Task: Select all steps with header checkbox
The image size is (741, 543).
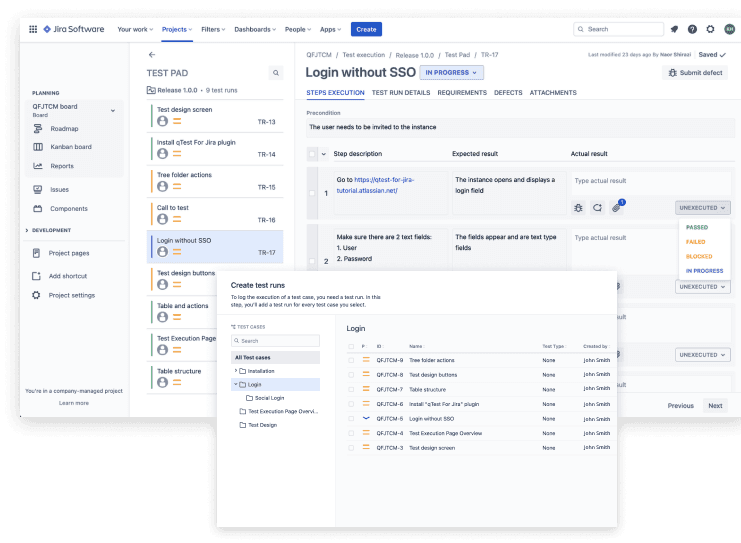Action: (312, 154)
